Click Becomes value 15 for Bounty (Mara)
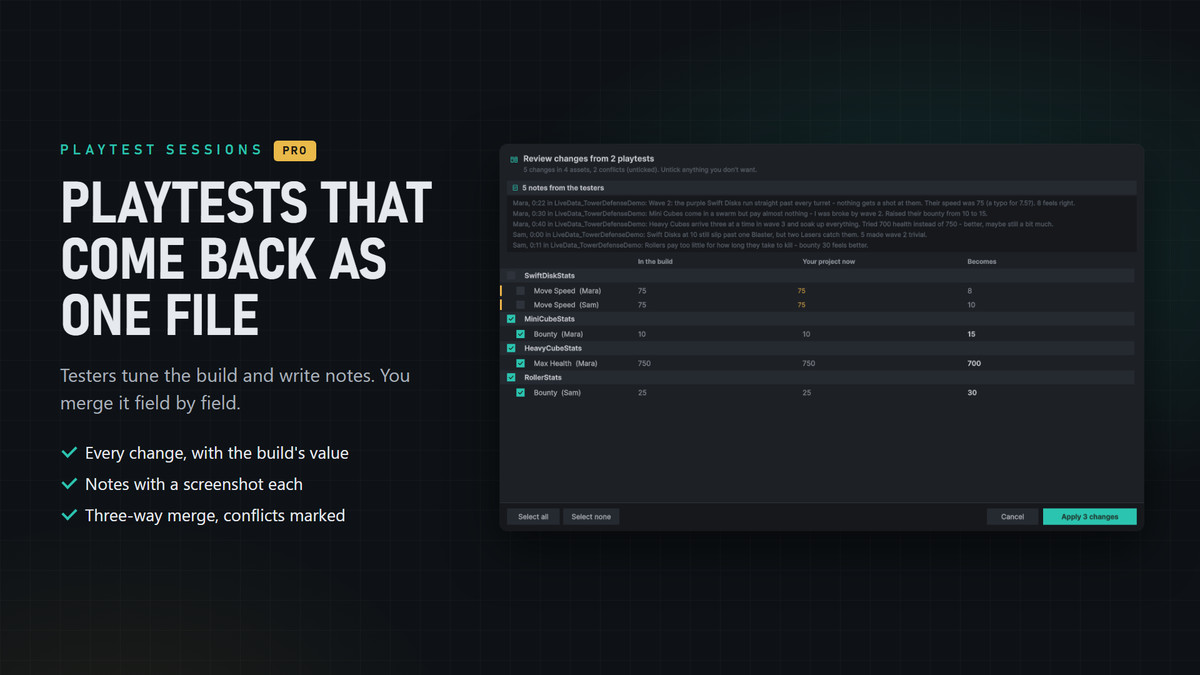This screenshot has width=1200, height=675. point(971,334)
